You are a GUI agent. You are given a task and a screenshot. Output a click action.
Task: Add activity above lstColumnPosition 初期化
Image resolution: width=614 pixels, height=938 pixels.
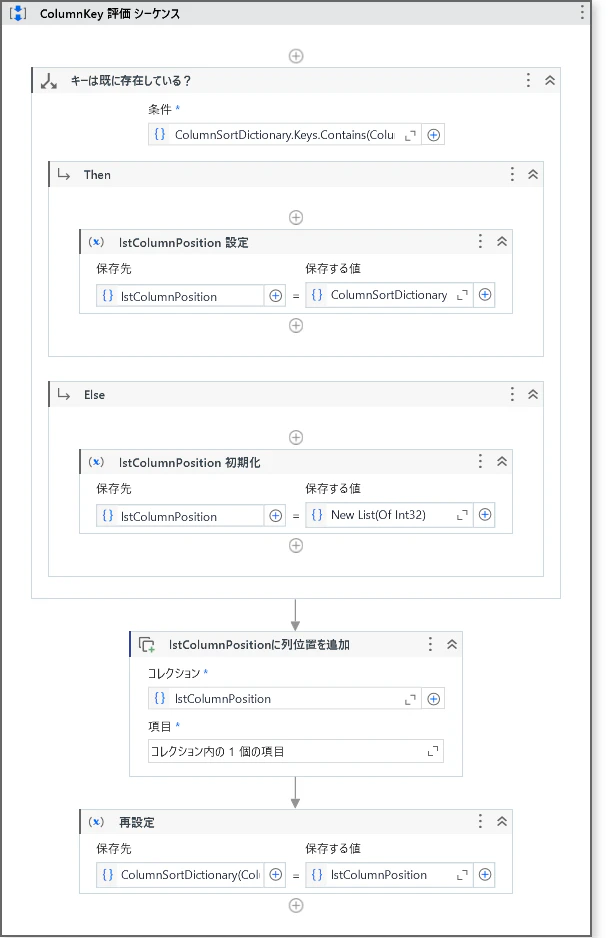coord(296,437)
